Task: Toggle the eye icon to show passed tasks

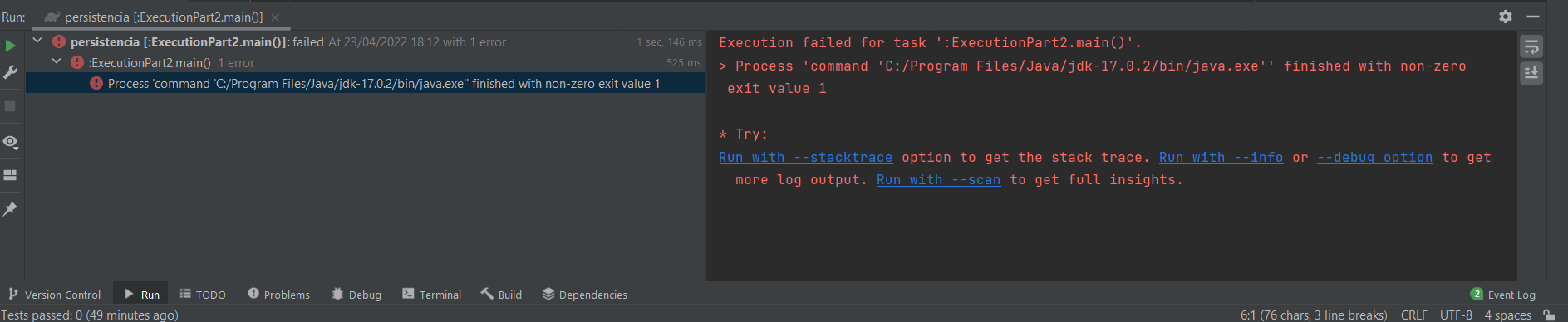Action: pos(11,142)
